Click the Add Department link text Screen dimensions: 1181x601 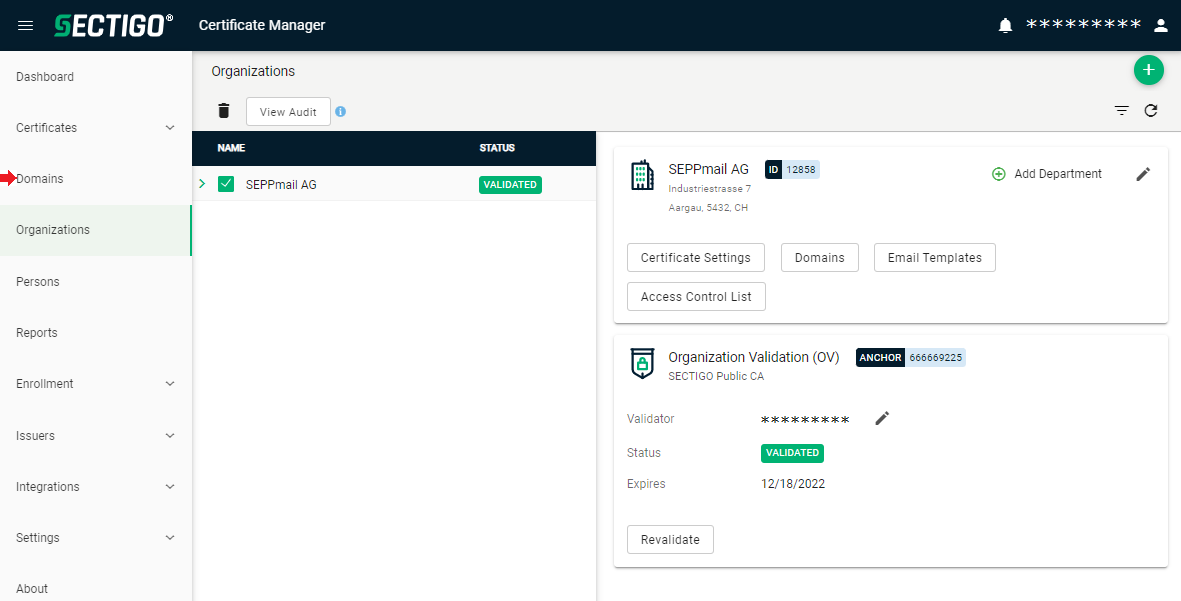1057,174
